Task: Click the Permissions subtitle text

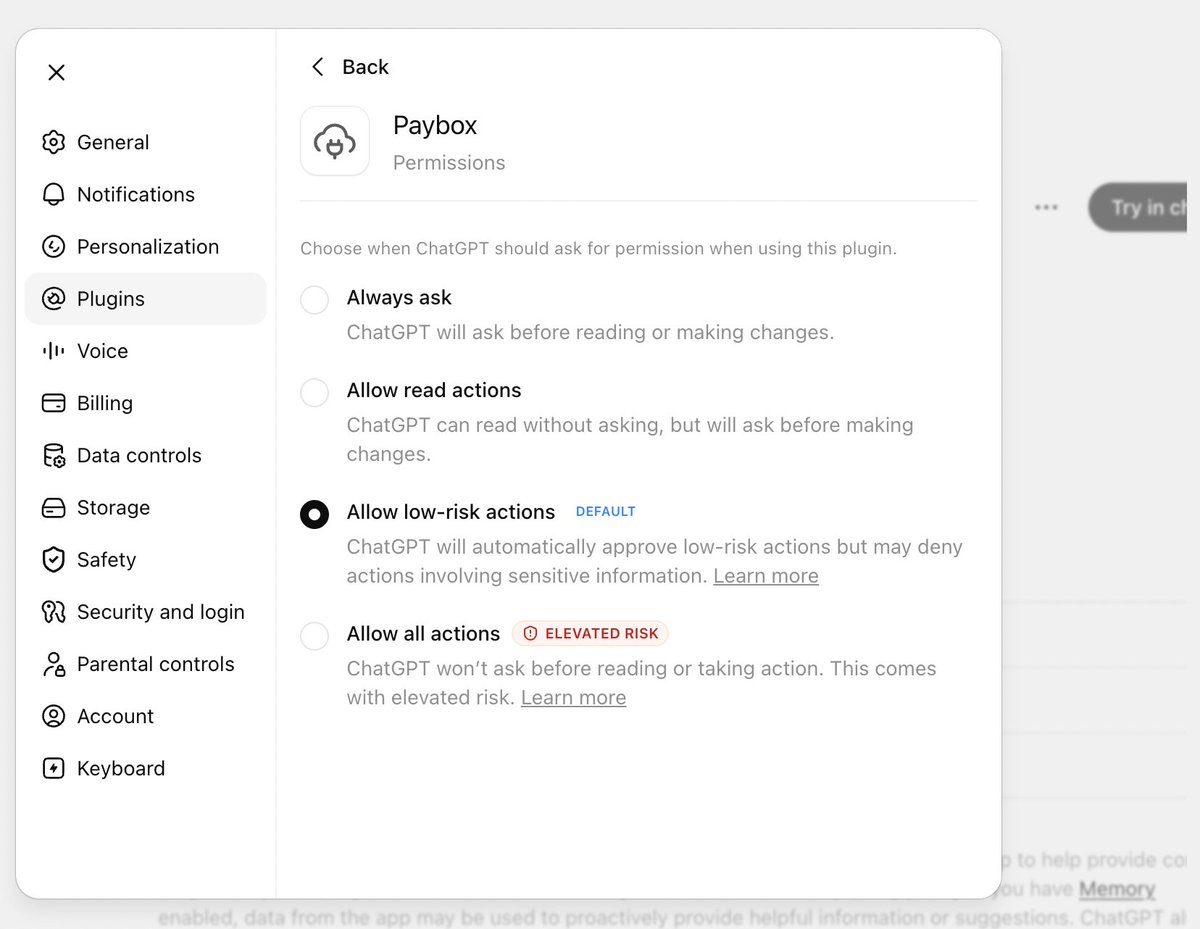Action: pos(449,163)
